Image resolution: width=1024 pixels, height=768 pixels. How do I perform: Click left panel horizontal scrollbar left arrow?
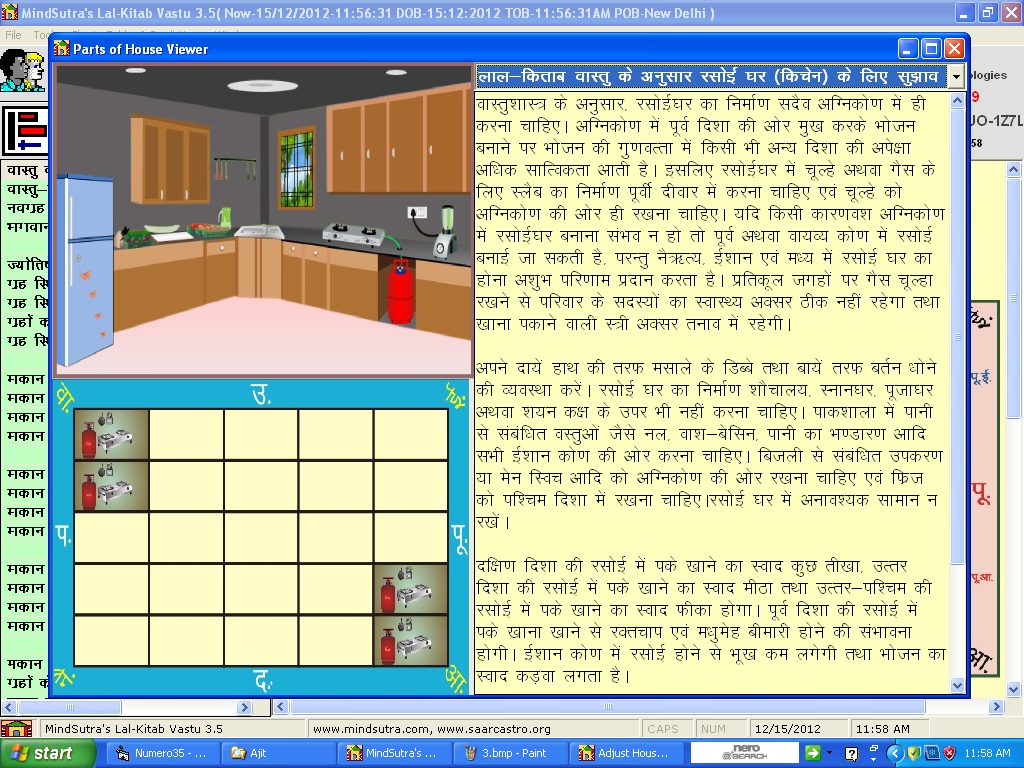10,707
